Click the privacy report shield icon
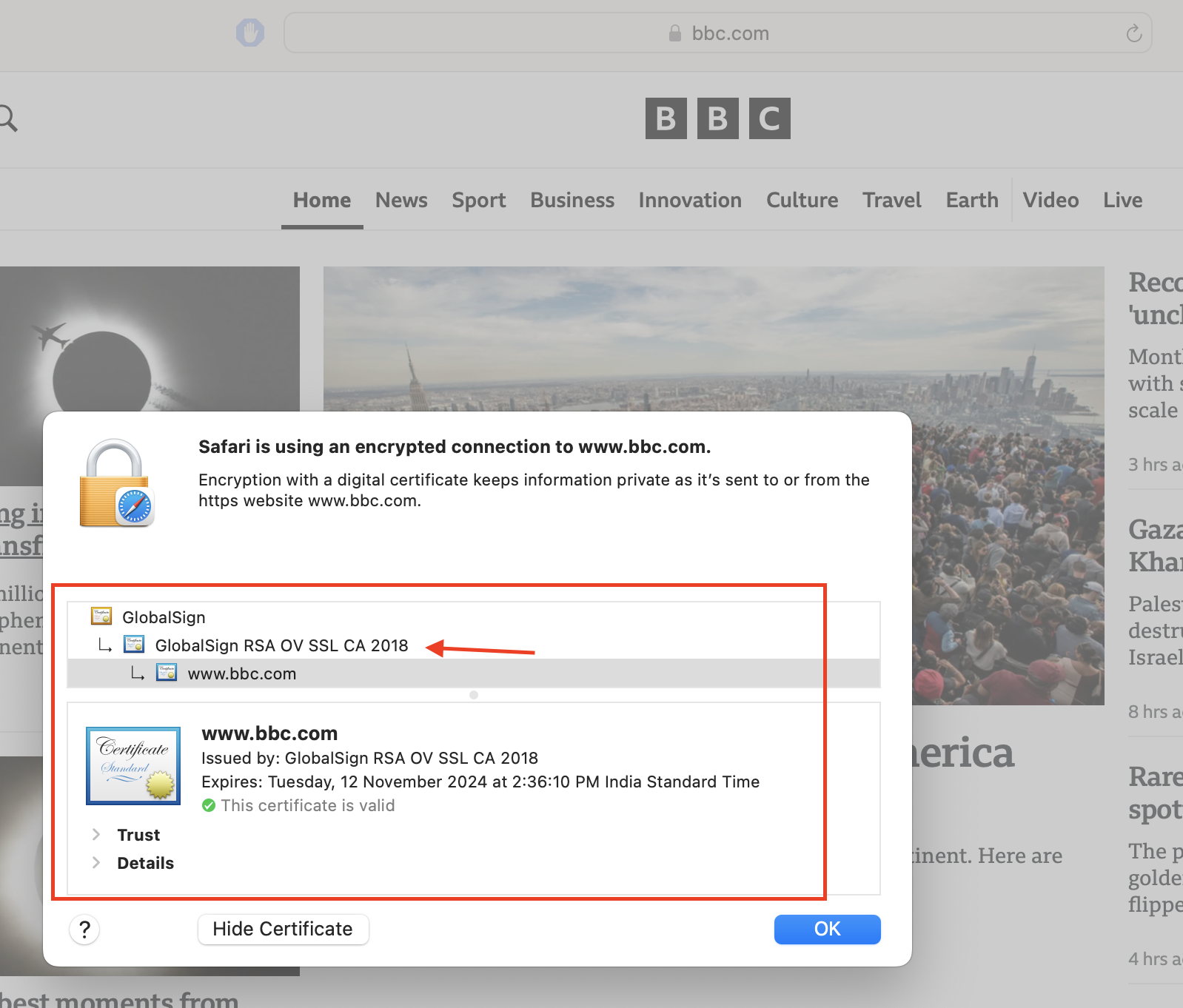Viewport: 1183px width, 1008px height. [x=250, y=33]
